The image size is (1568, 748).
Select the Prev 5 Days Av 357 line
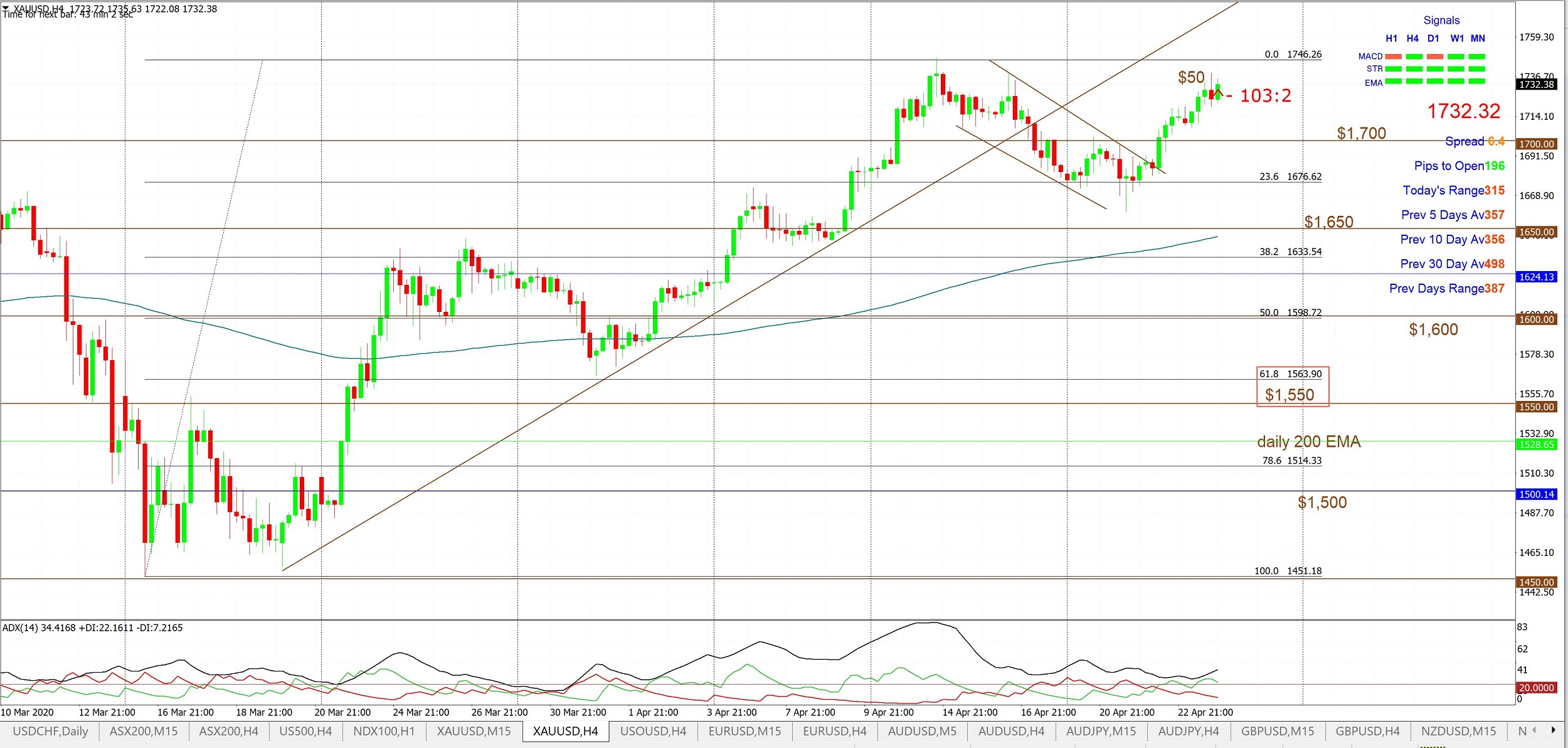[1453, 215]
